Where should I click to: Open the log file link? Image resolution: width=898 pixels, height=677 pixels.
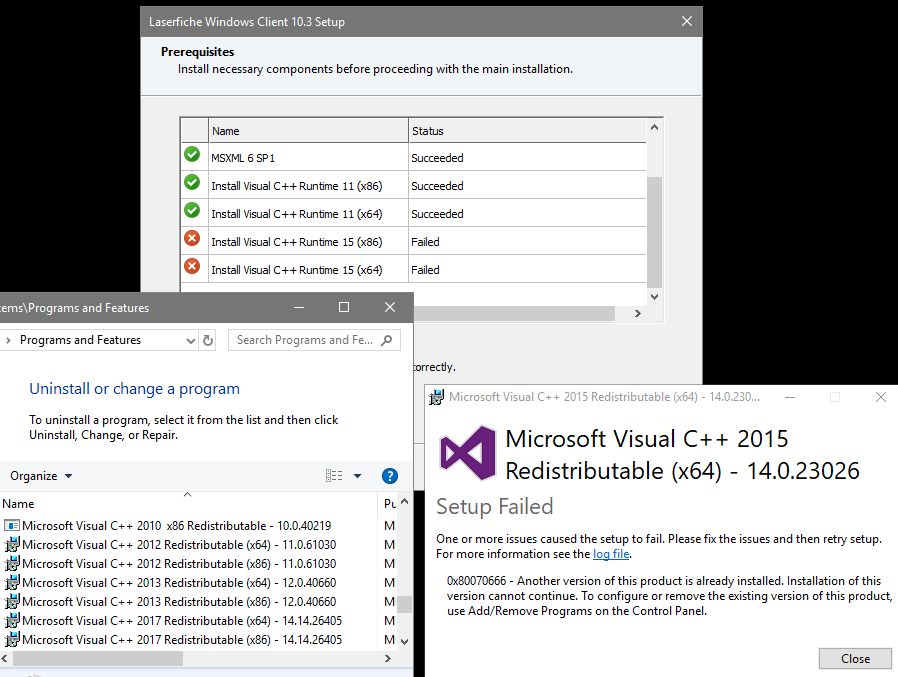click(611, 554)
